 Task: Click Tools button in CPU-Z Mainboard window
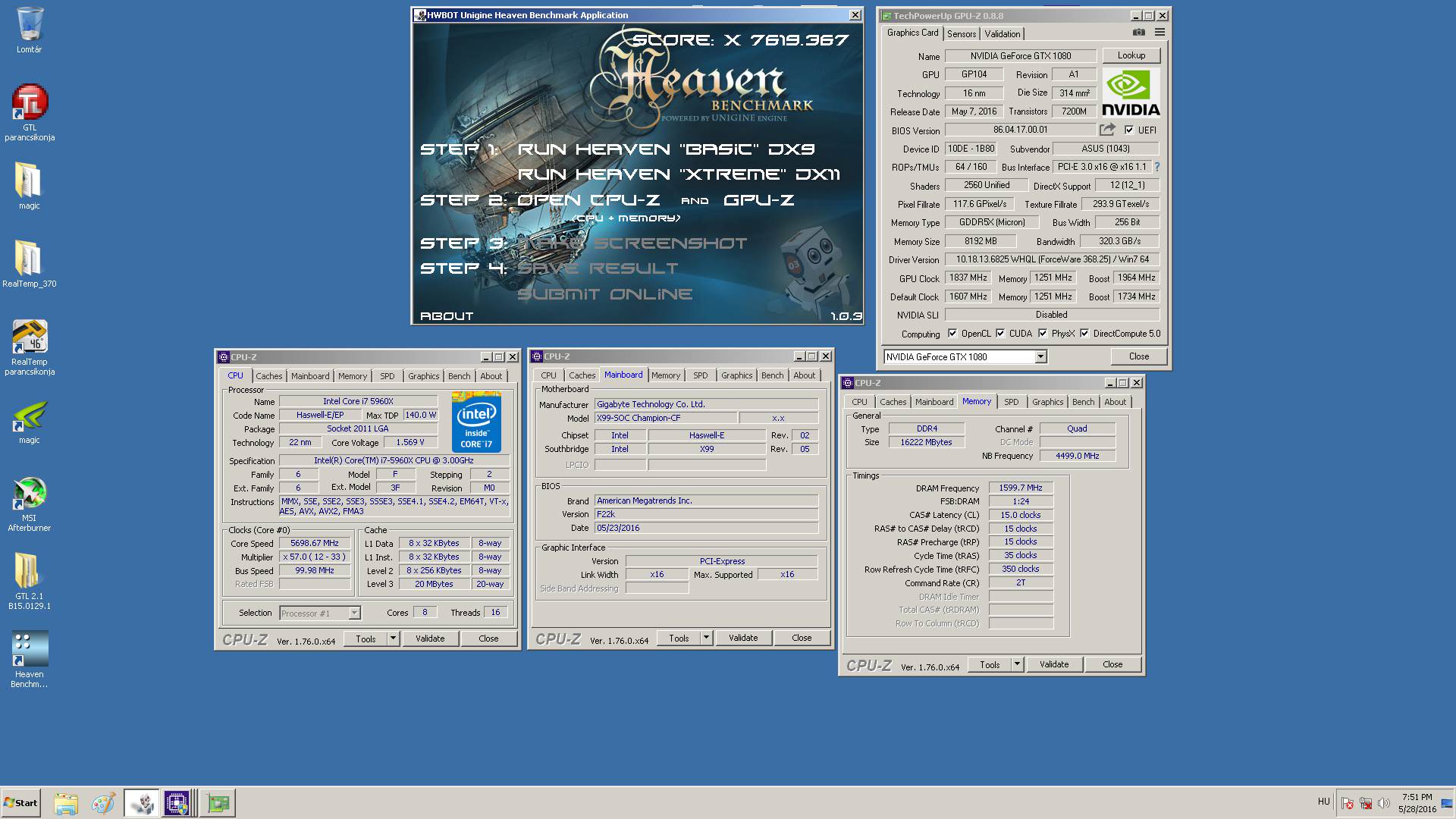click(x=679, y=638)
